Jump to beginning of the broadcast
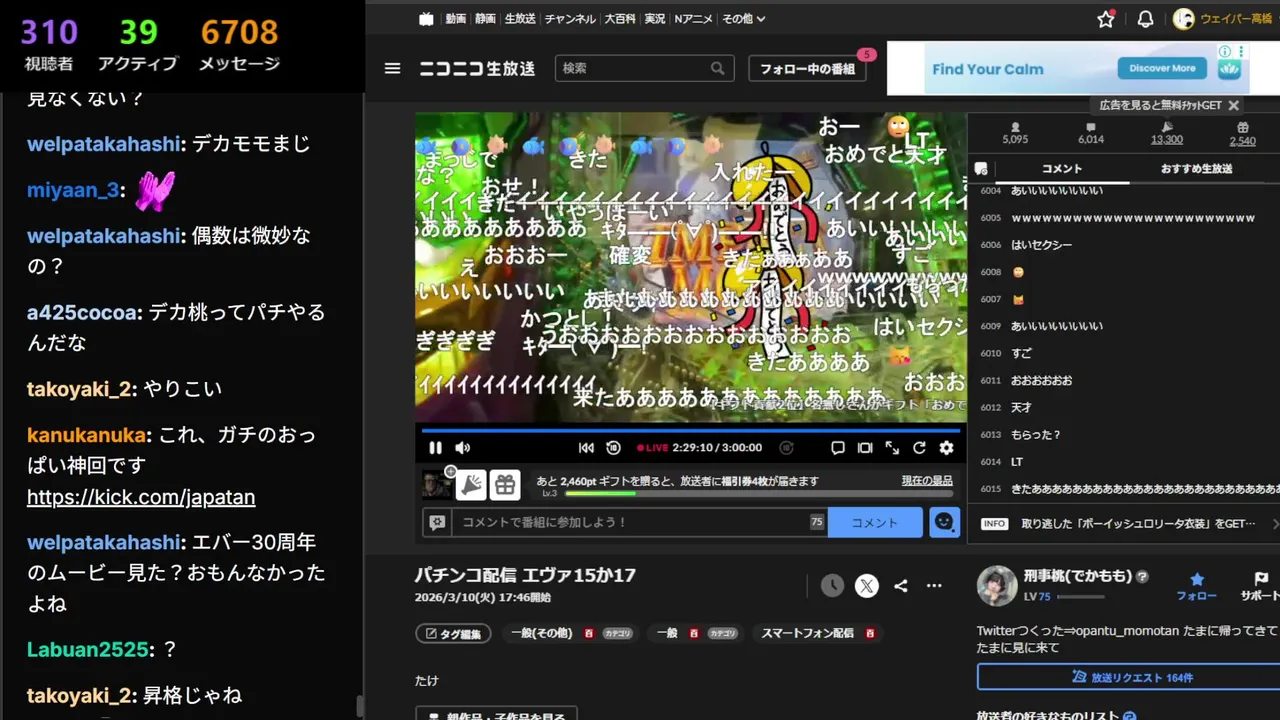Screen dimensions: 1280x720 coord(586,448)
